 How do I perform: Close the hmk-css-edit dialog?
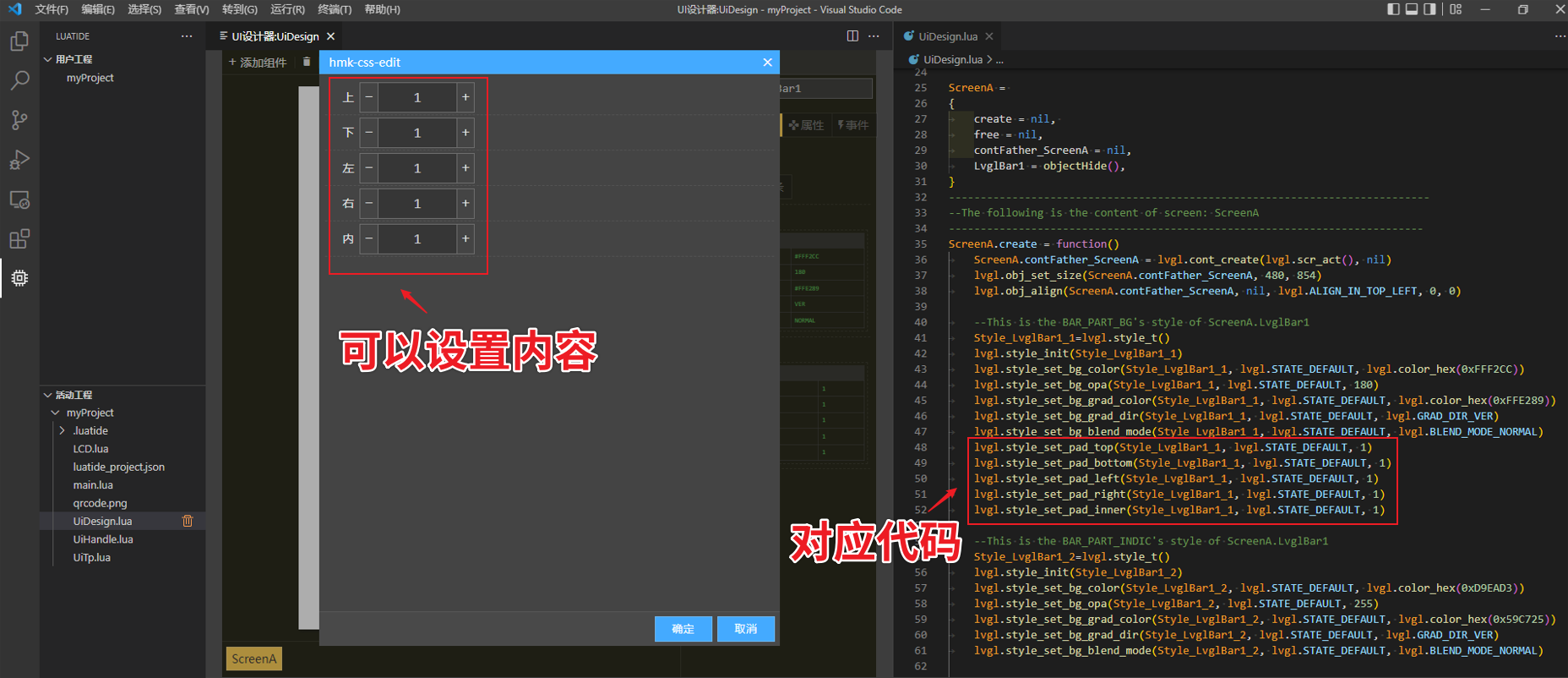coord(767,63)
